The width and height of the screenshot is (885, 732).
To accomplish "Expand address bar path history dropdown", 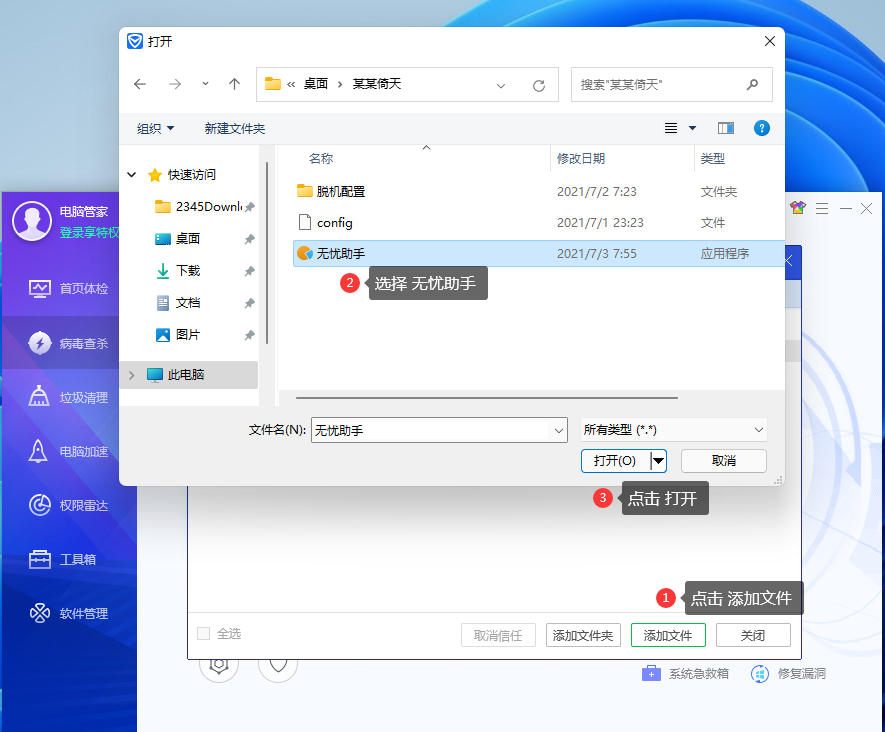I will [501, 85].
